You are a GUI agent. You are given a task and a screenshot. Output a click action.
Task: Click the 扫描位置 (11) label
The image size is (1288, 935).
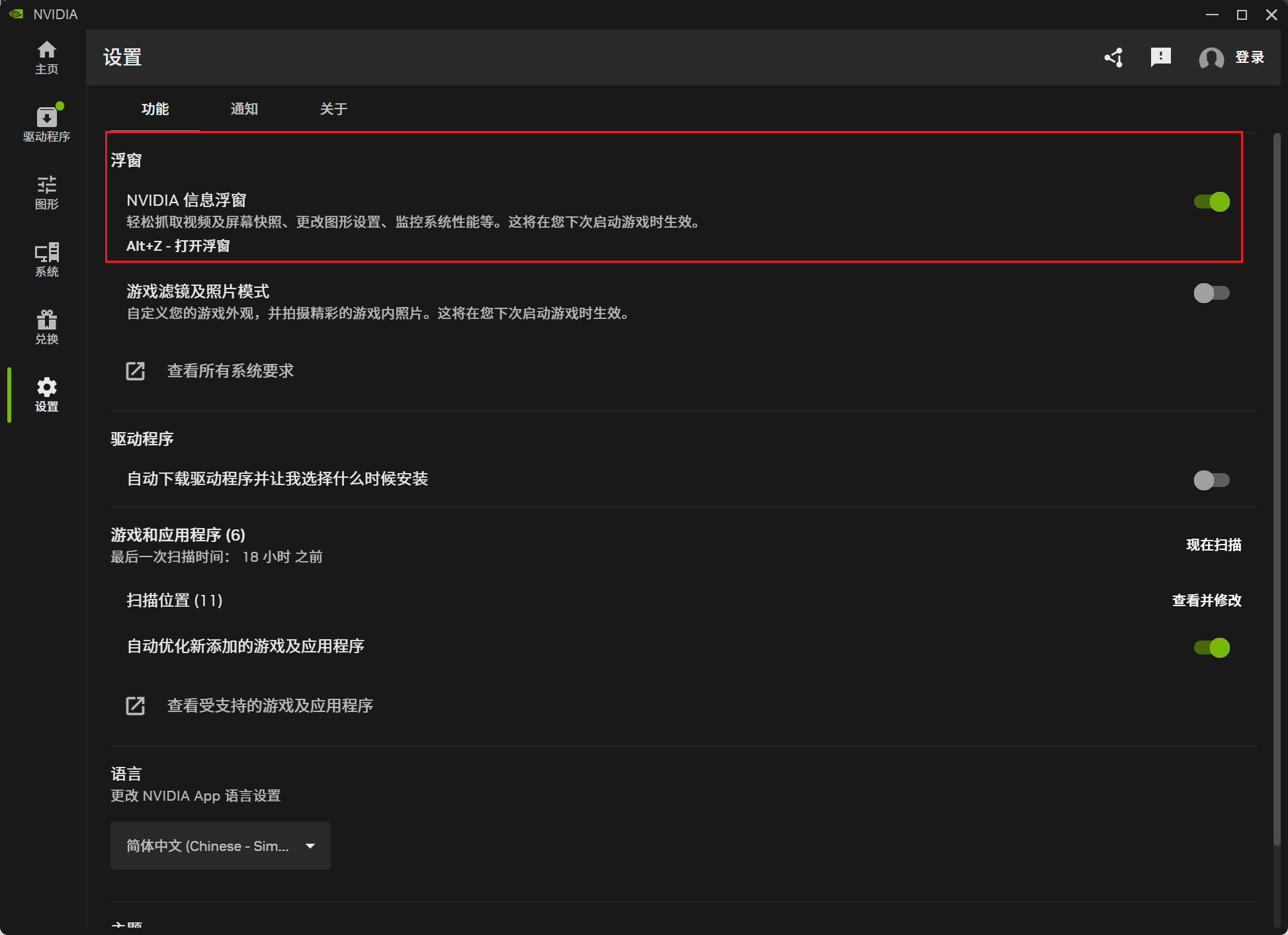174,600
